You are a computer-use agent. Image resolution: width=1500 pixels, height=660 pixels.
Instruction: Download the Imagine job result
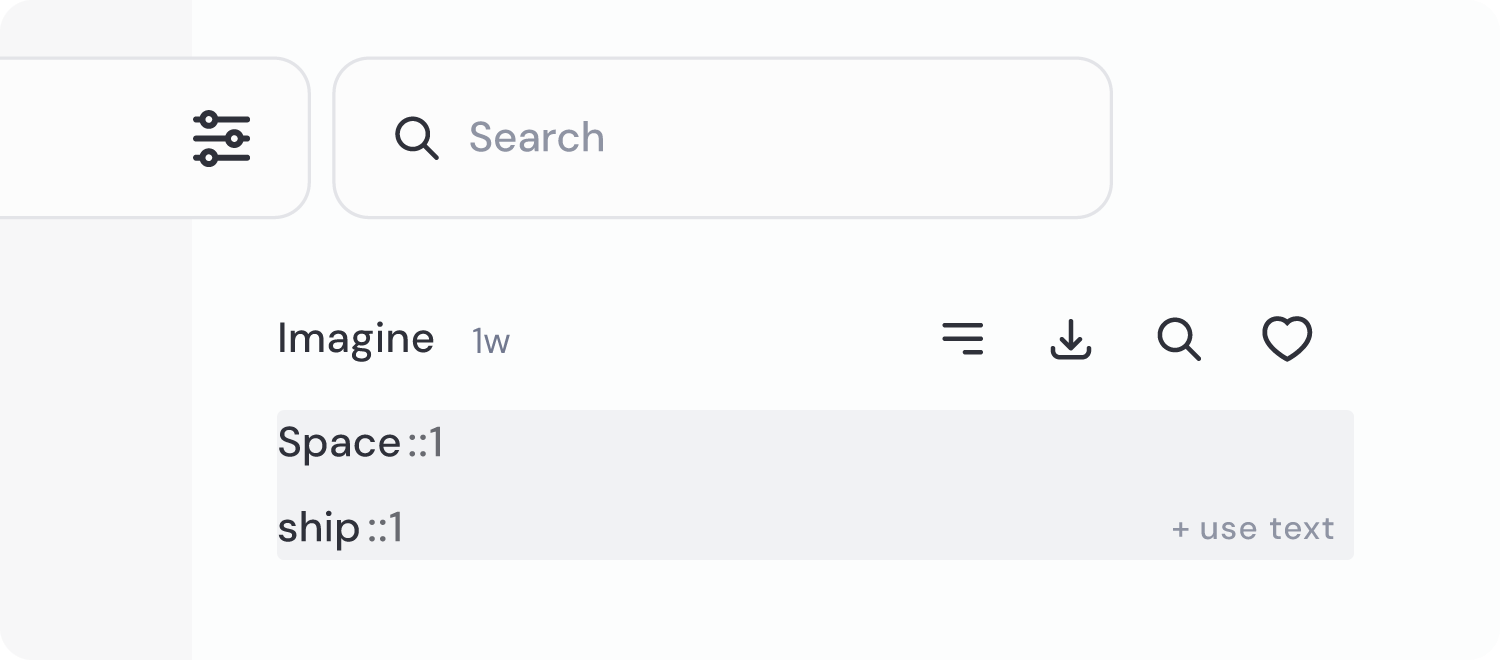[x=1071, y=339]
